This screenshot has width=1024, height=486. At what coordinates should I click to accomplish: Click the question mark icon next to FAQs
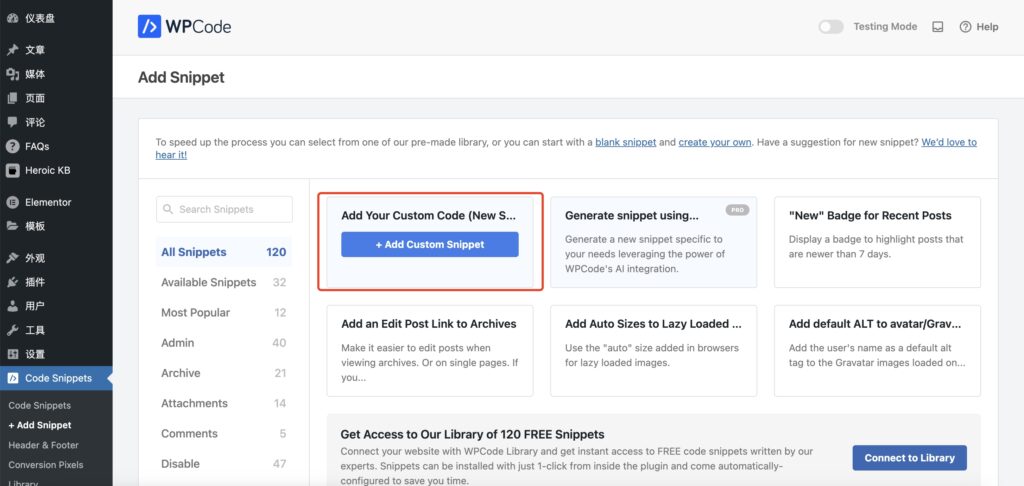(x=12, y=146)
